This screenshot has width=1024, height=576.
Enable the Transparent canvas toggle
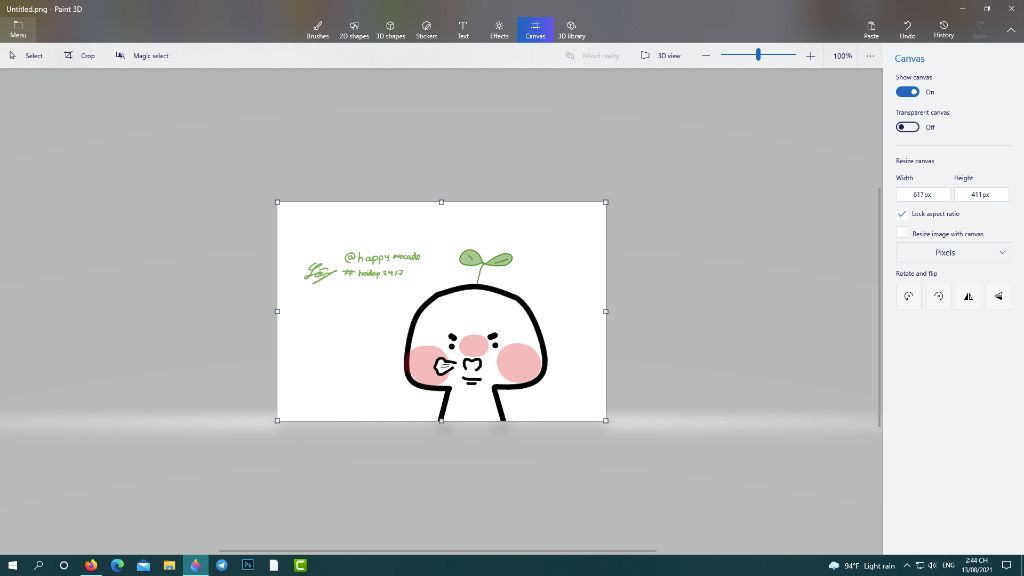pyautogui.click(x=907, y=127)
